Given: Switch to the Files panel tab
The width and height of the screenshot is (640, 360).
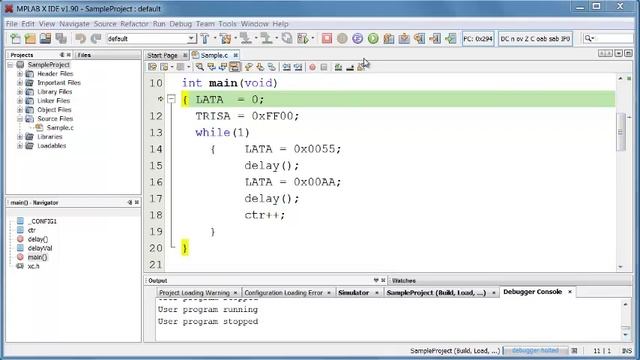Looking at the screenshot, I should click(84, 55).
